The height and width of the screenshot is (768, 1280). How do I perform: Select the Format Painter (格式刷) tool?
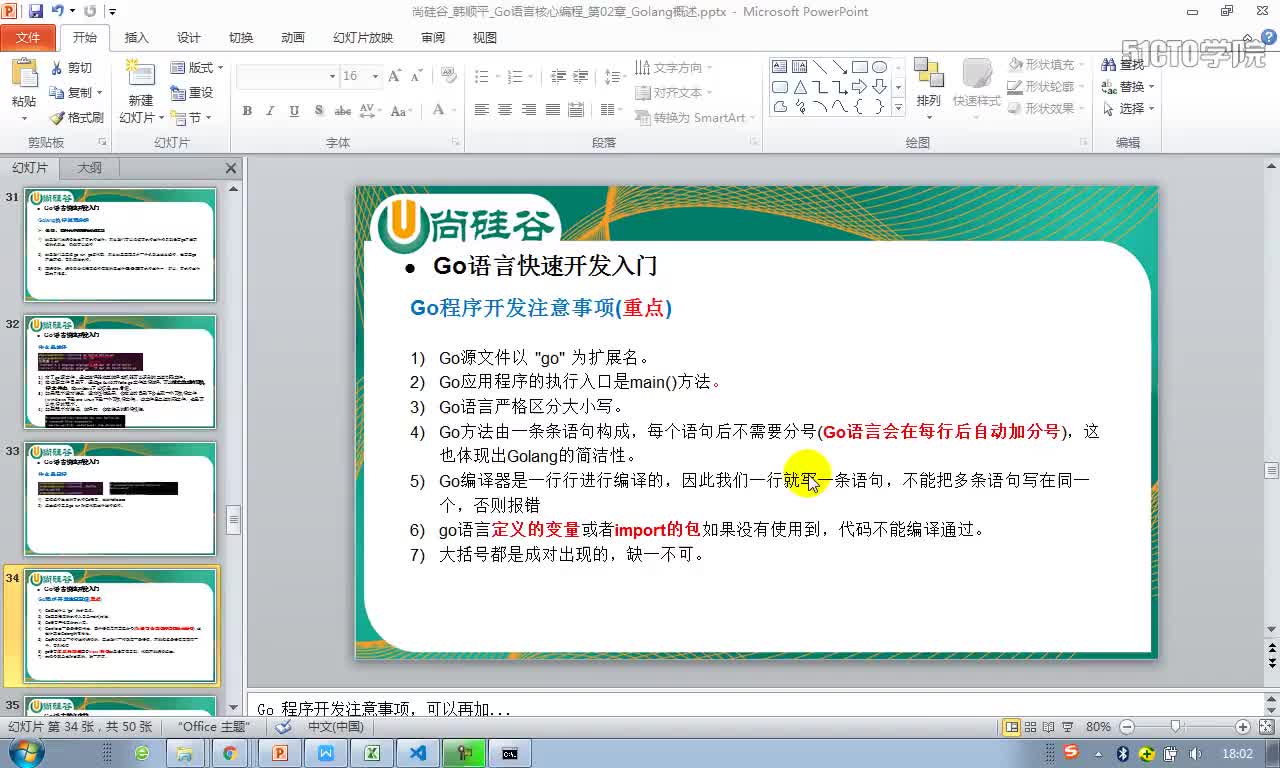[x=77, y=118]
